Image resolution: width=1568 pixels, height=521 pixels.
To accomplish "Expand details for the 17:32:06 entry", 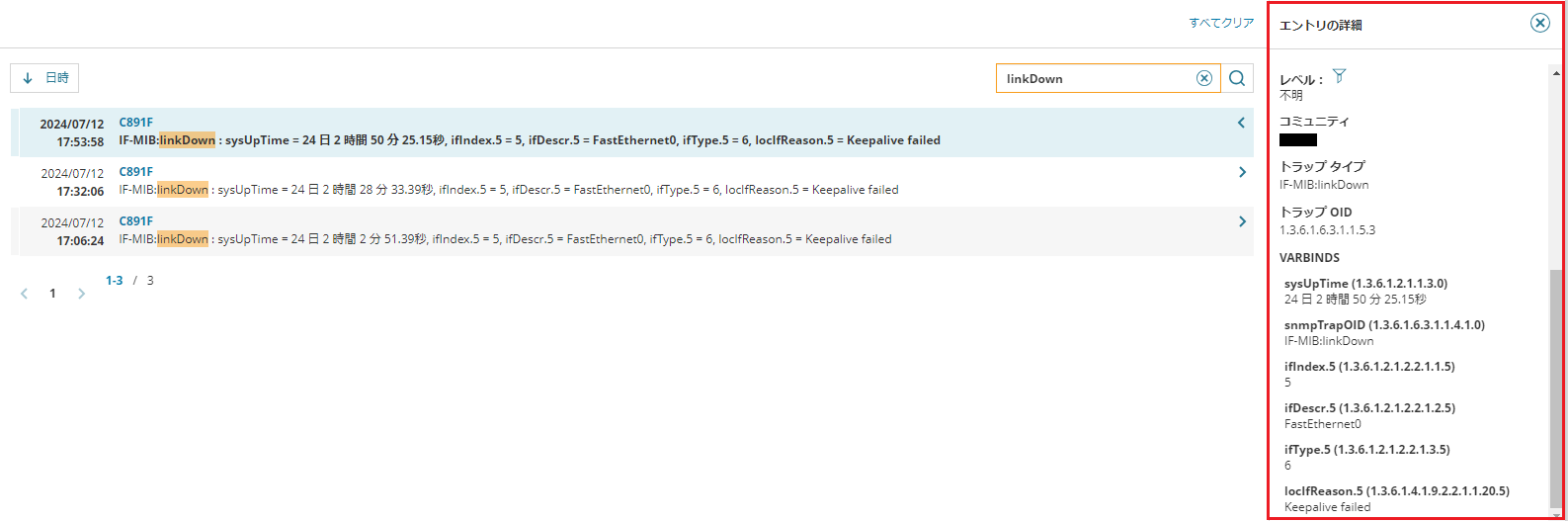I will pos(1242,172).
